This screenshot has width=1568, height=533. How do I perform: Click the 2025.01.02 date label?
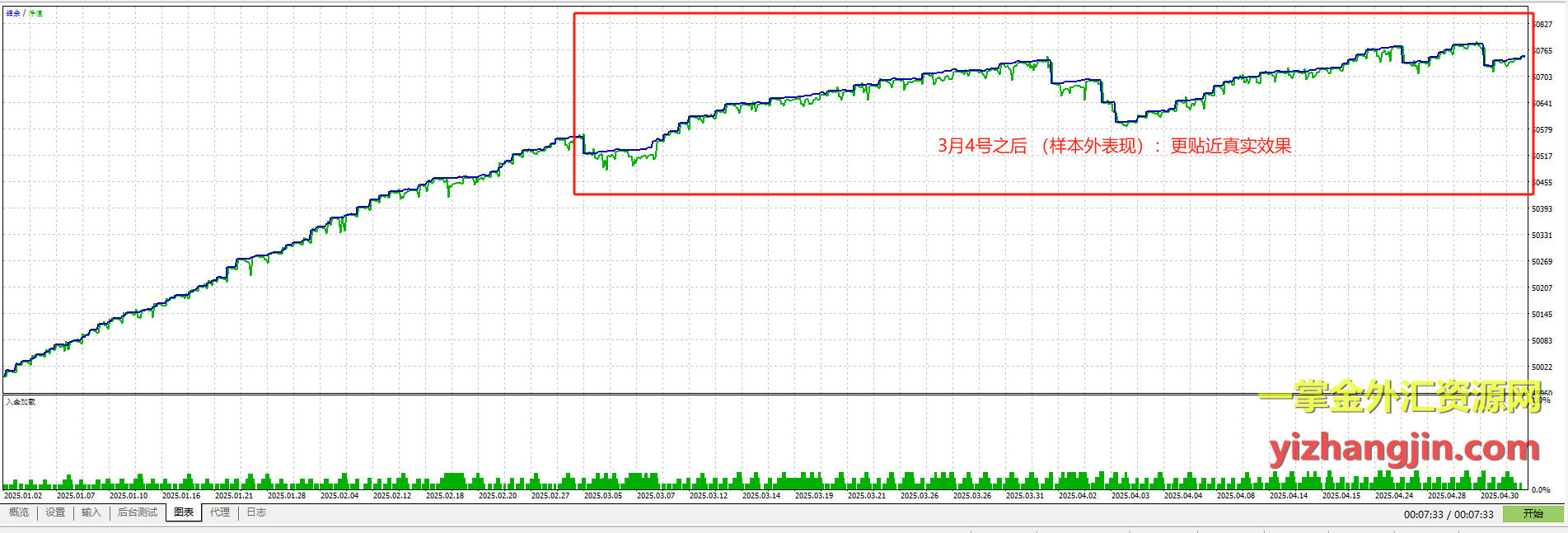pyautogui.click(x=23, y=496)
